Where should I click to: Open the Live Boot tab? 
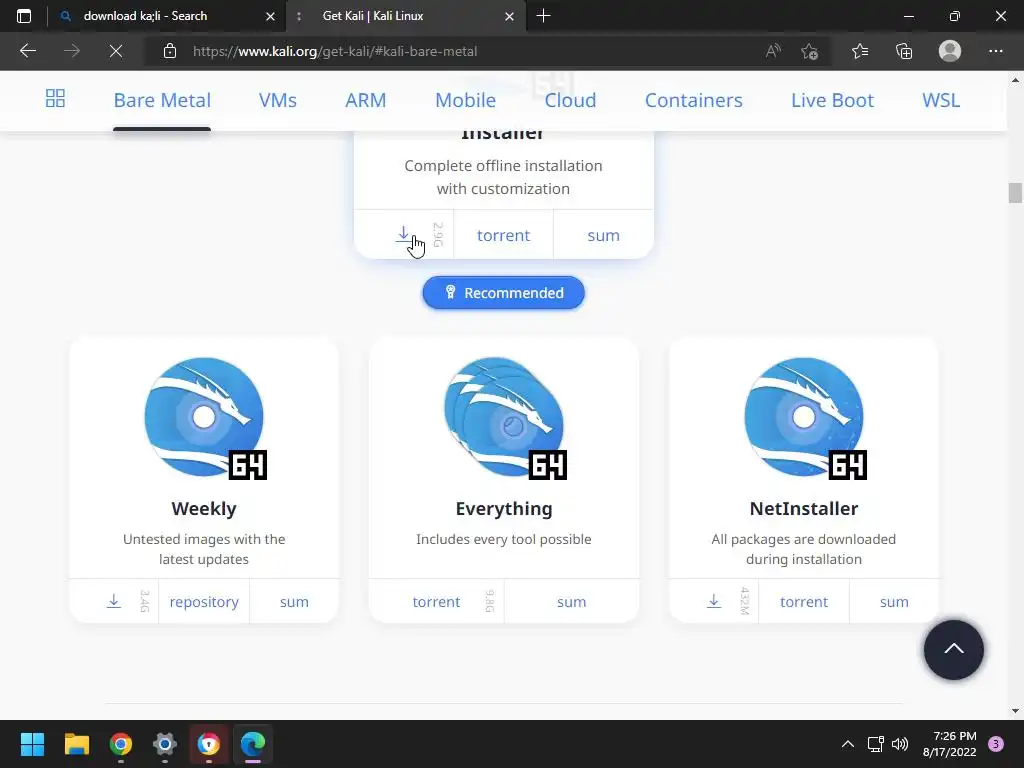(832, 100)
